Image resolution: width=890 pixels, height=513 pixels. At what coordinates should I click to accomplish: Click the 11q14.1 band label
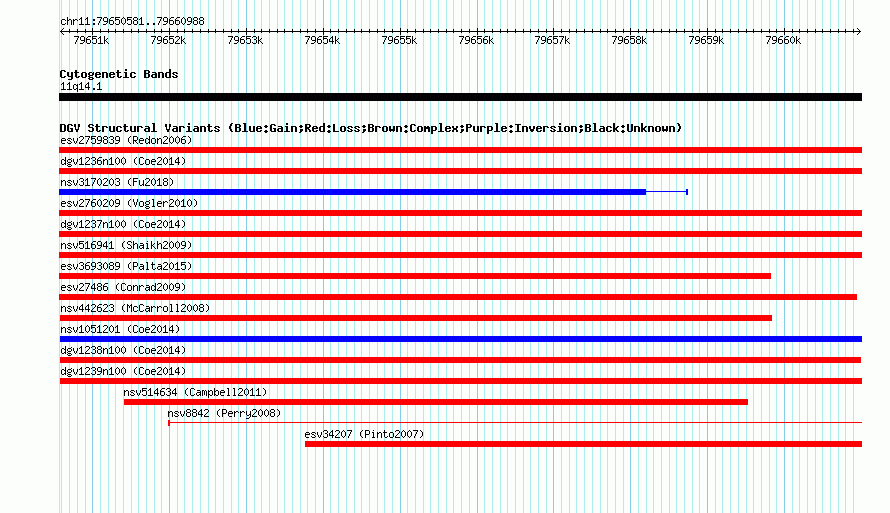tap(81, 86)
